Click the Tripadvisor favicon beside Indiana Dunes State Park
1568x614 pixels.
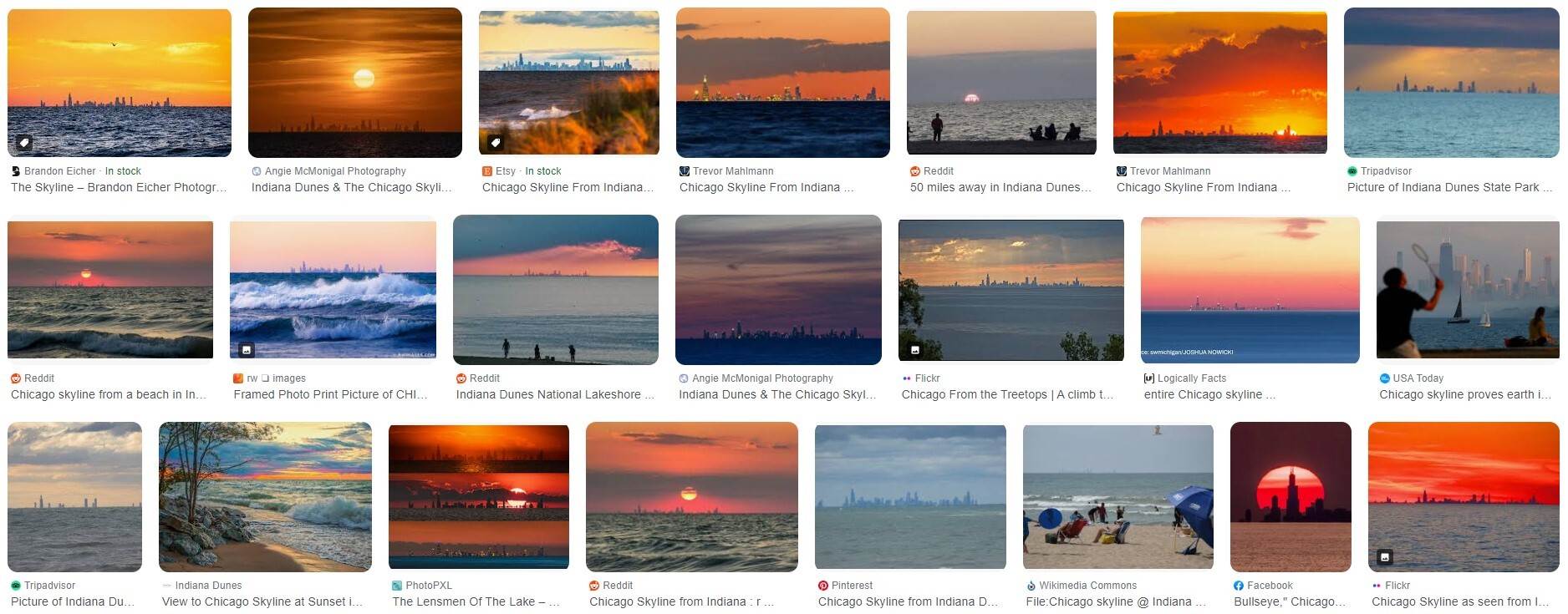1352,171
